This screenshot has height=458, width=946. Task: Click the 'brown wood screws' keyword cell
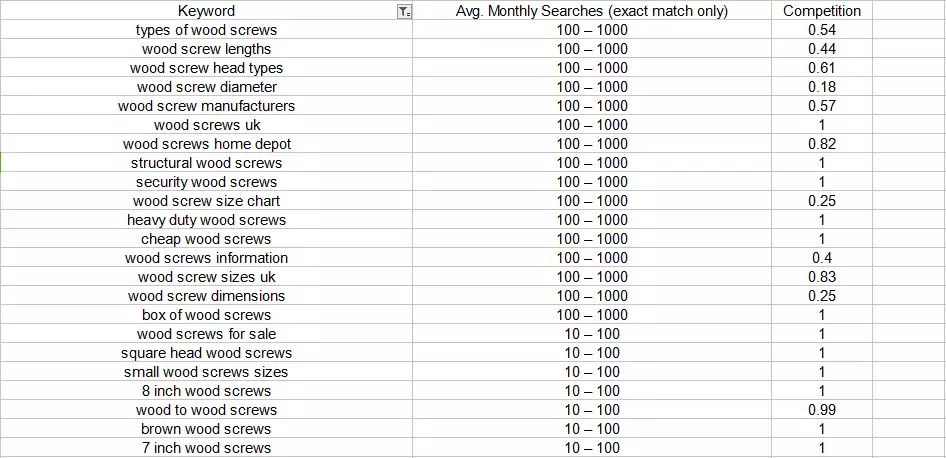(x=206, y=429)
